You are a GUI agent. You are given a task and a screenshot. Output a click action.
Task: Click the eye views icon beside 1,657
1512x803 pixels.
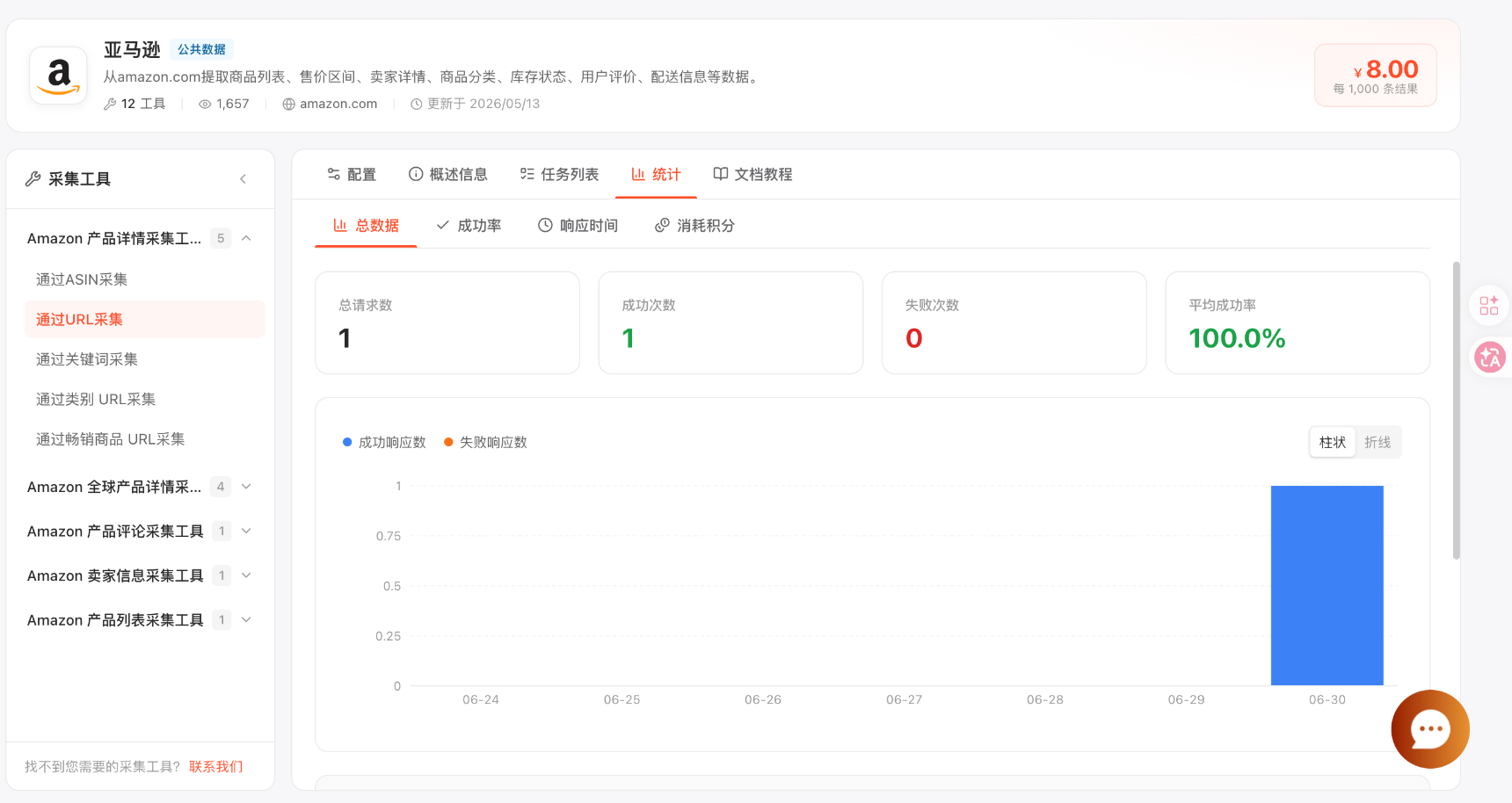(205, 104)
